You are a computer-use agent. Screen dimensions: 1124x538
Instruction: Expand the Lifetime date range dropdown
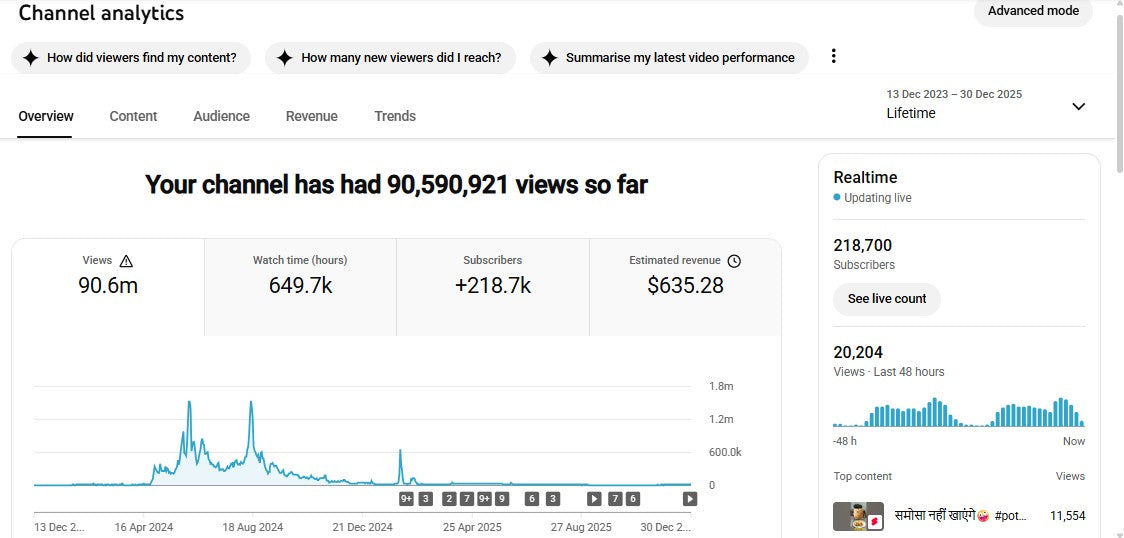[1078, 106]
